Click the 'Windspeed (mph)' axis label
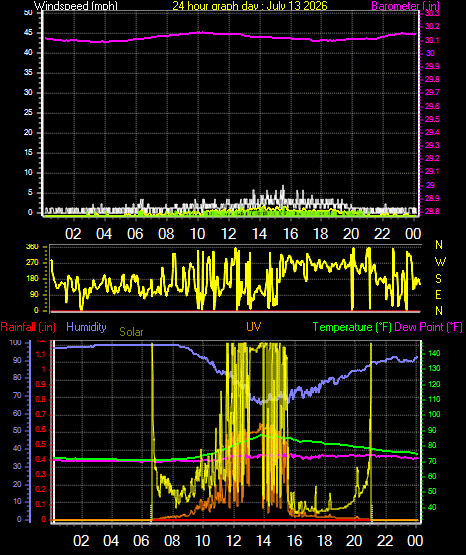466x555 pixels. tap(75, 6)
